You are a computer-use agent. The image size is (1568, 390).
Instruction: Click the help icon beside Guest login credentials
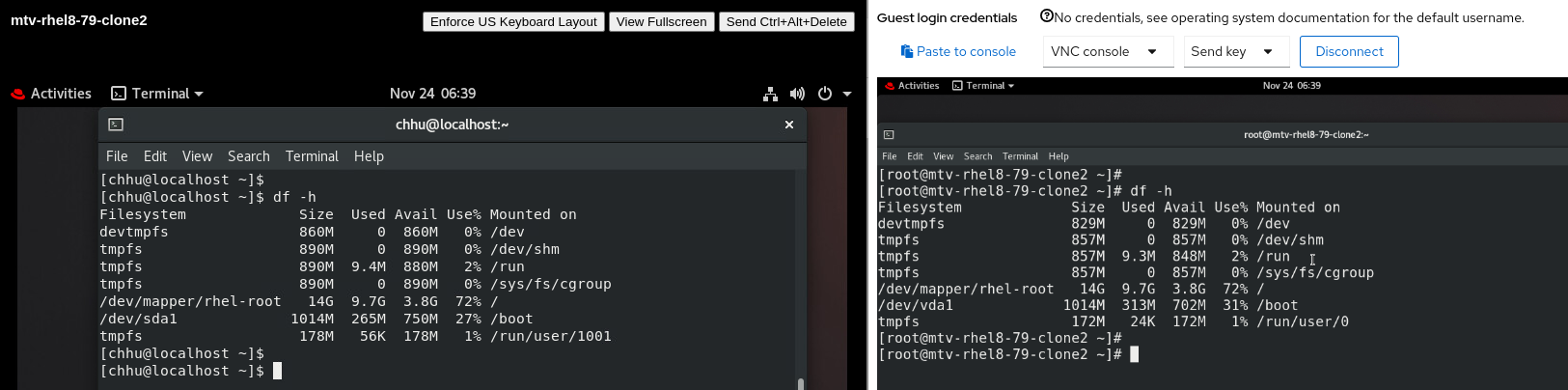[1046, 16]
